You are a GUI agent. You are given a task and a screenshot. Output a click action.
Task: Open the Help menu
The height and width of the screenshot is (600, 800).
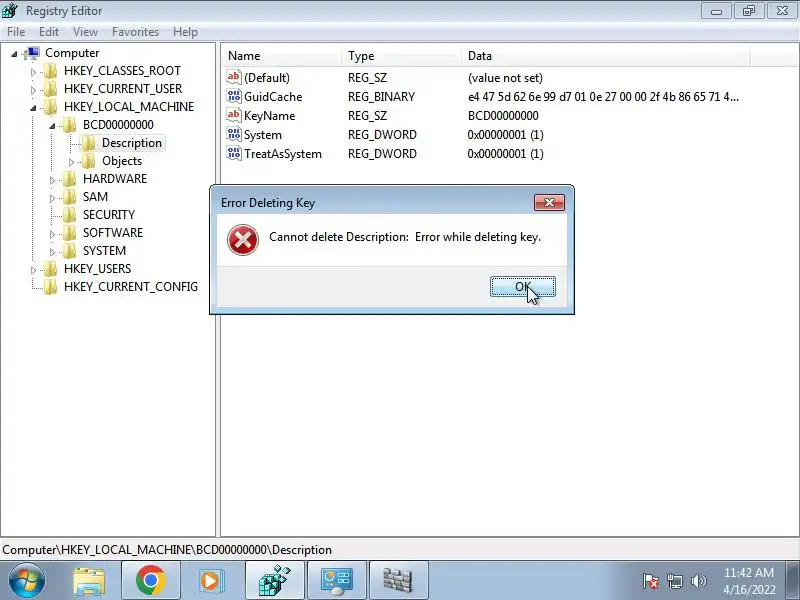click(185, 32)
